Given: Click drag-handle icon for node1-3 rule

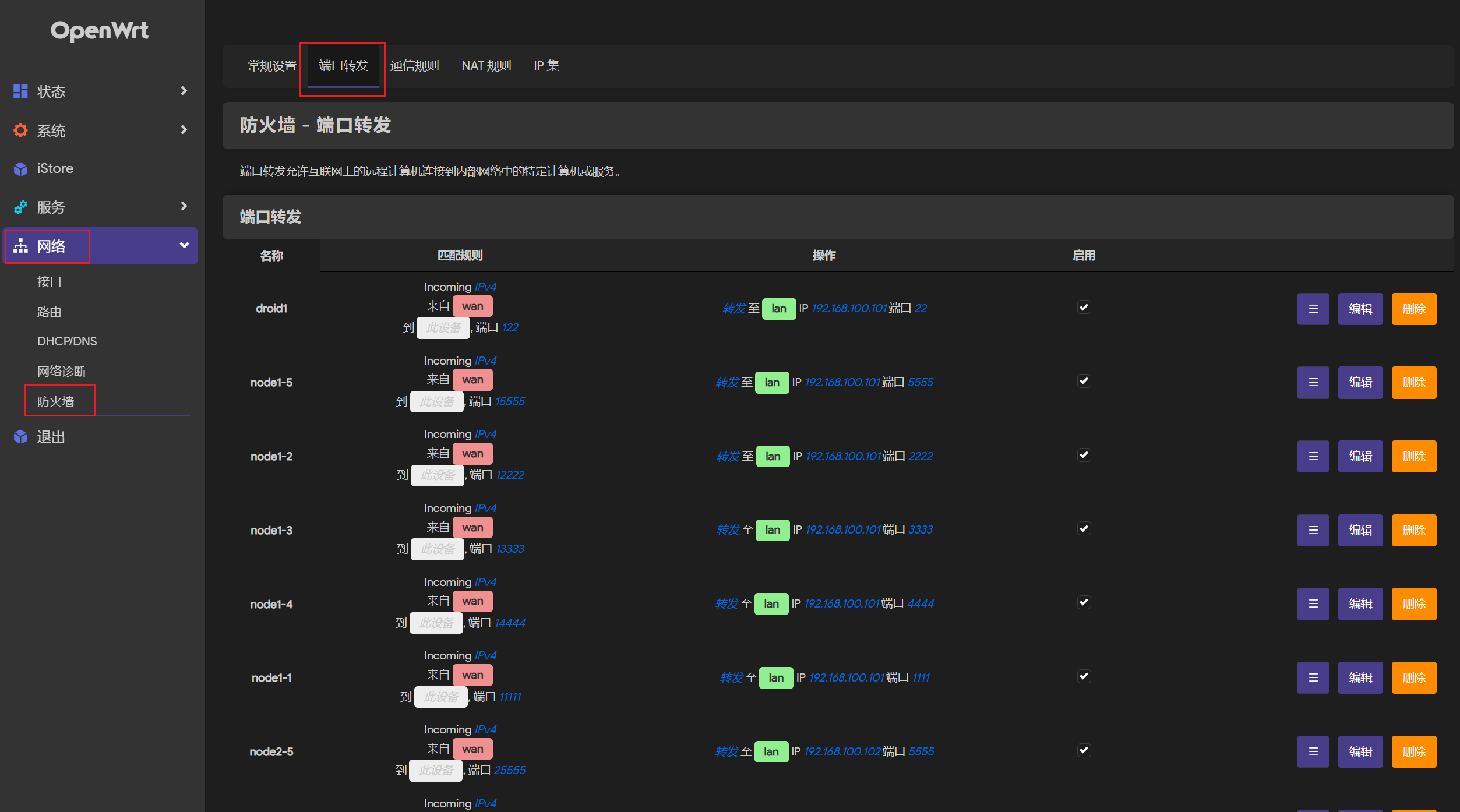Looking at the screenshot, I should click(x=1313, y=530).
